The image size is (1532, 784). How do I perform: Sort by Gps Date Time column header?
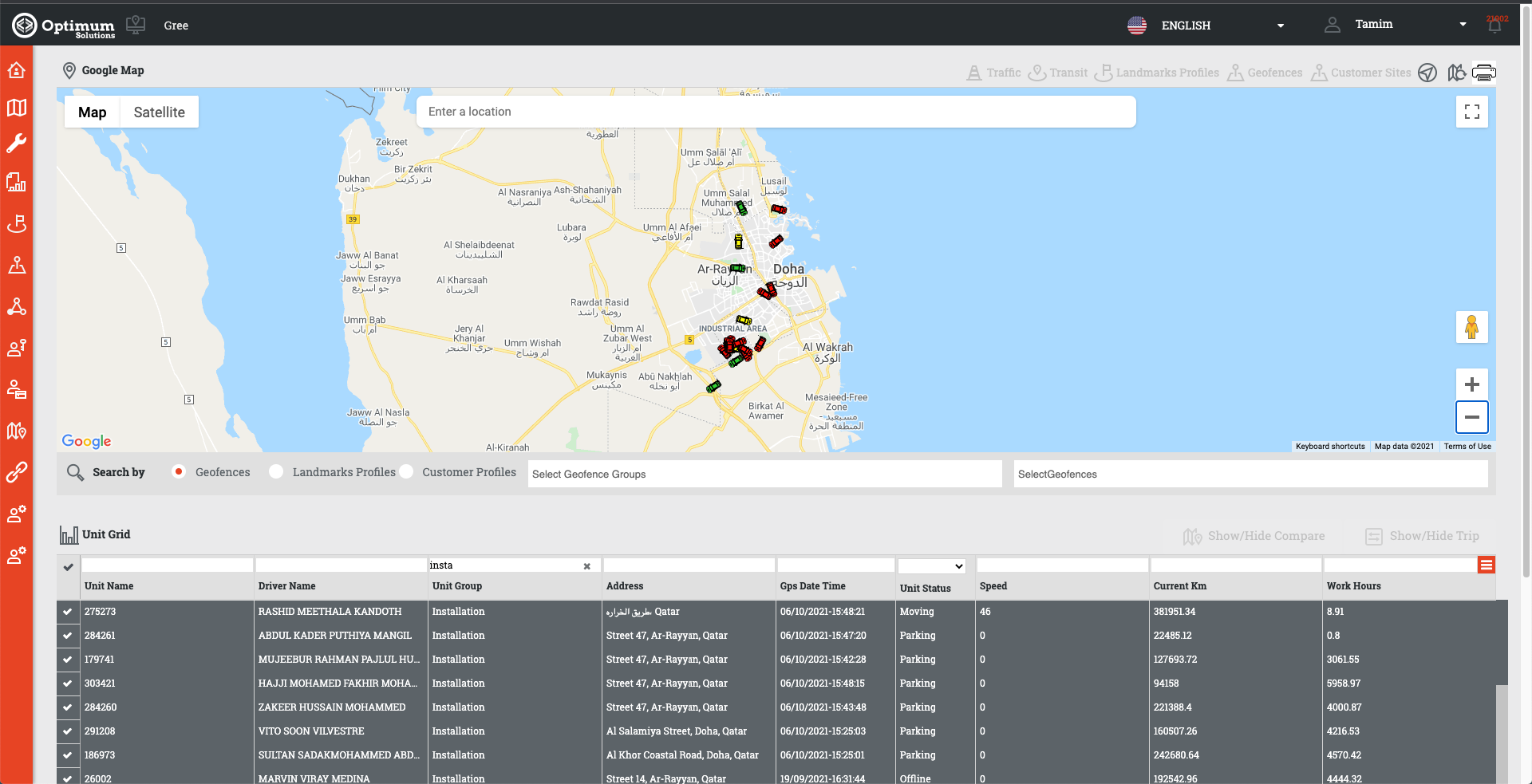pyautogui.click(x=812, y=586)
